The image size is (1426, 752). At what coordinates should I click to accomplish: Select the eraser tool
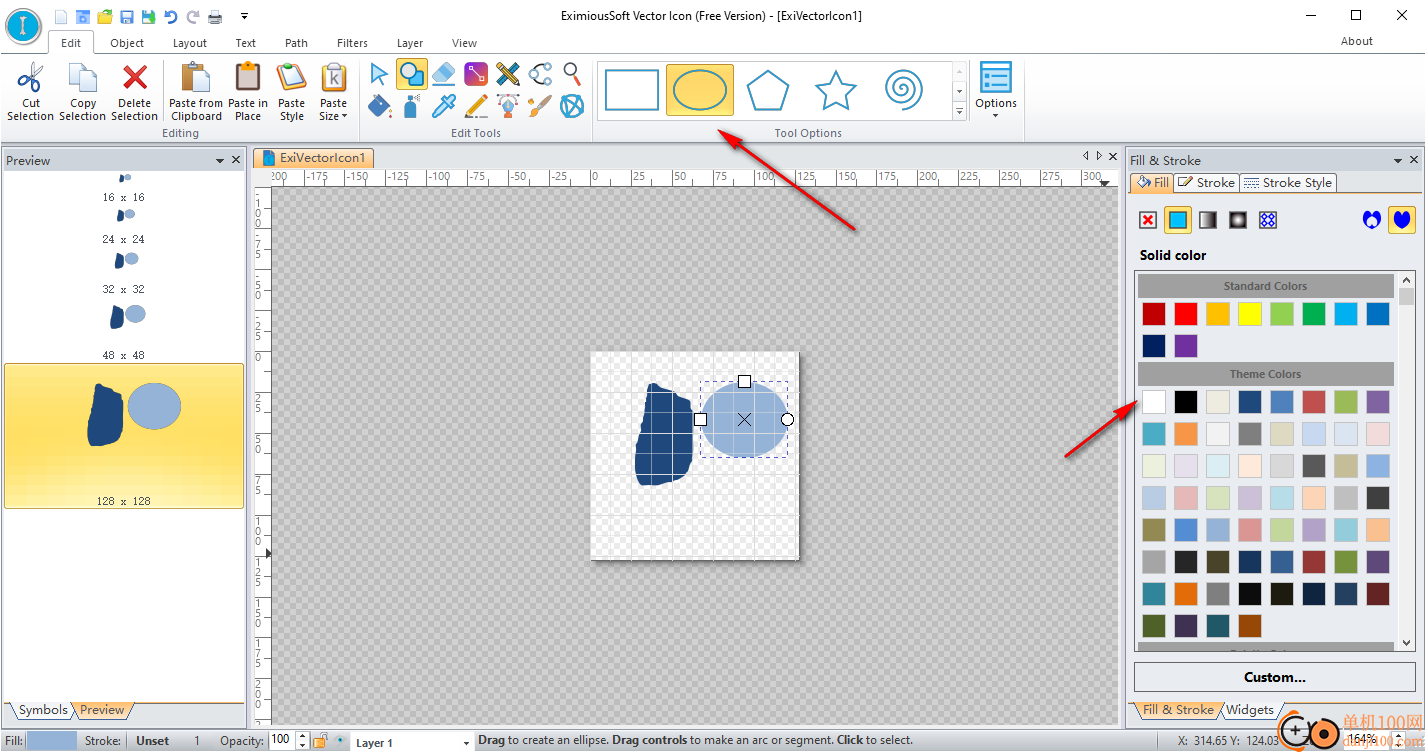pos(444,73)
